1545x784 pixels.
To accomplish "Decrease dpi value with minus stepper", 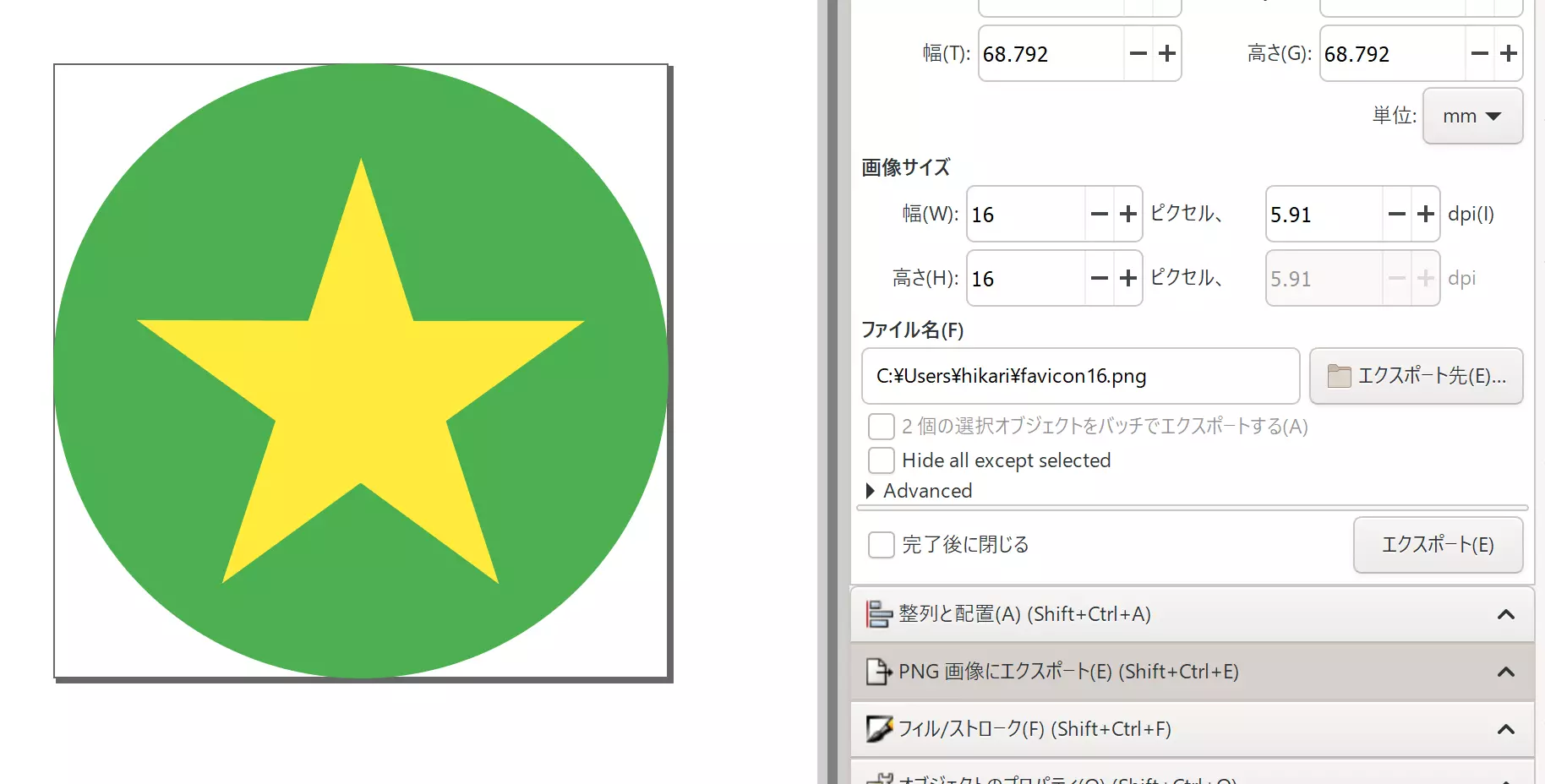I will 1396,215.
